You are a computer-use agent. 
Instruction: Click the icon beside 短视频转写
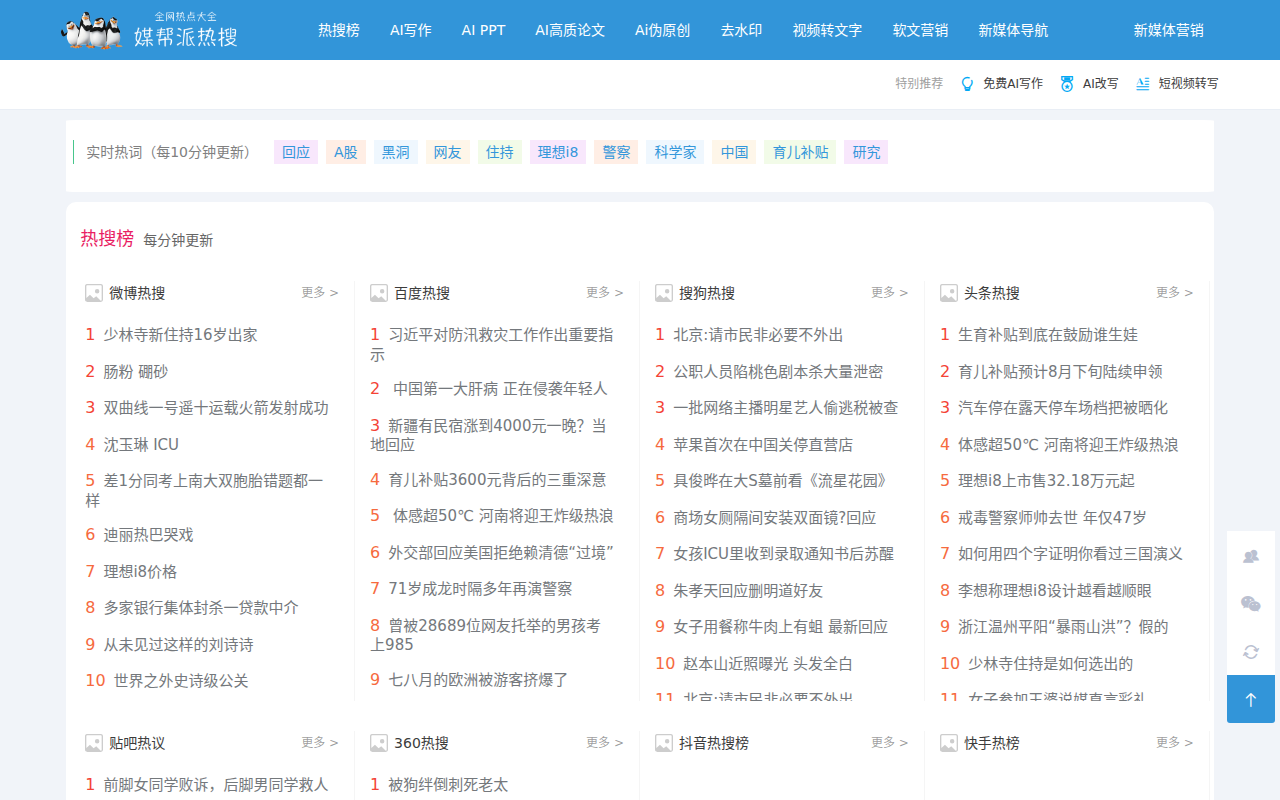click(1143, 84)
